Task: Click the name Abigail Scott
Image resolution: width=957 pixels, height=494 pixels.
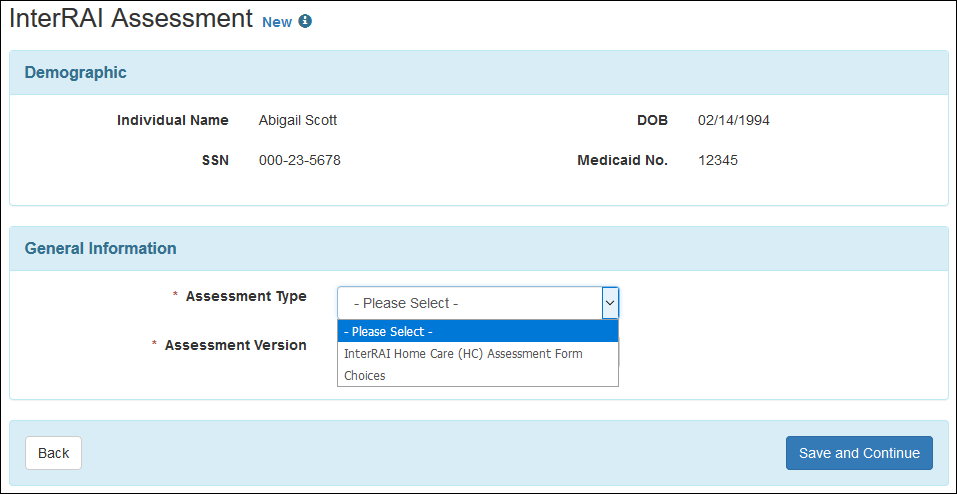Action: (x=298, y=120)
